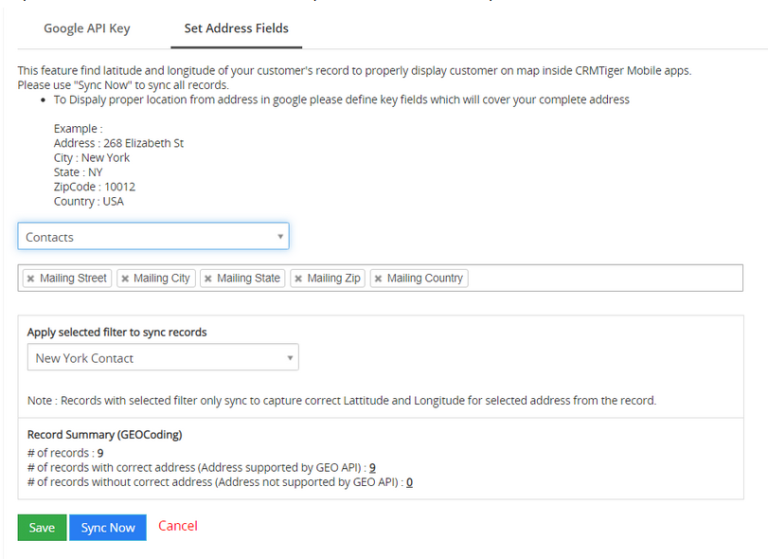Click the Cancel link

click(x=178, y=526)
